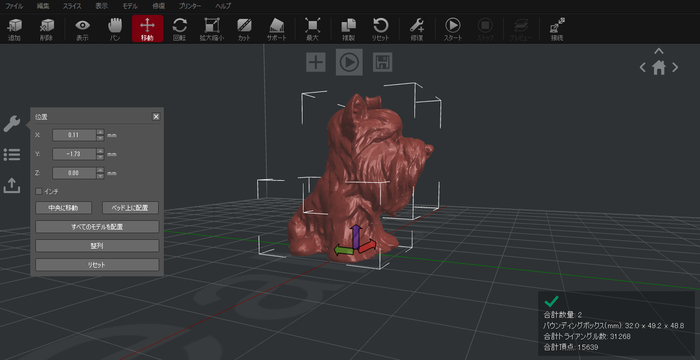Viewport: 700px width, 360px height.
Task: Click the purple Z-axis arrow on the gizmo
Action: [x=355, y=235]
